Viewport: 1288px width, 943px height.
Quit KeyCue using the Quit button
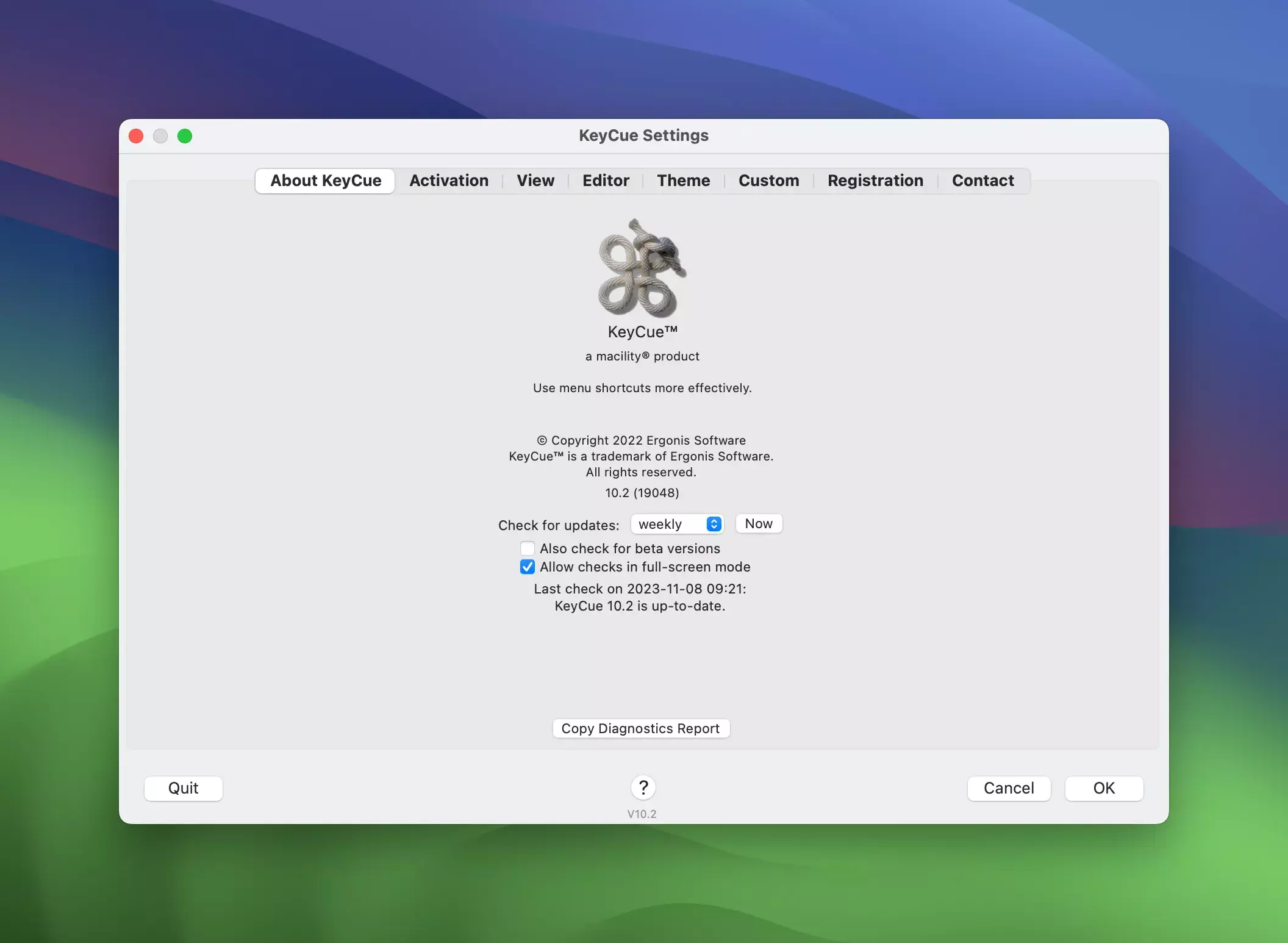[183, 788]
